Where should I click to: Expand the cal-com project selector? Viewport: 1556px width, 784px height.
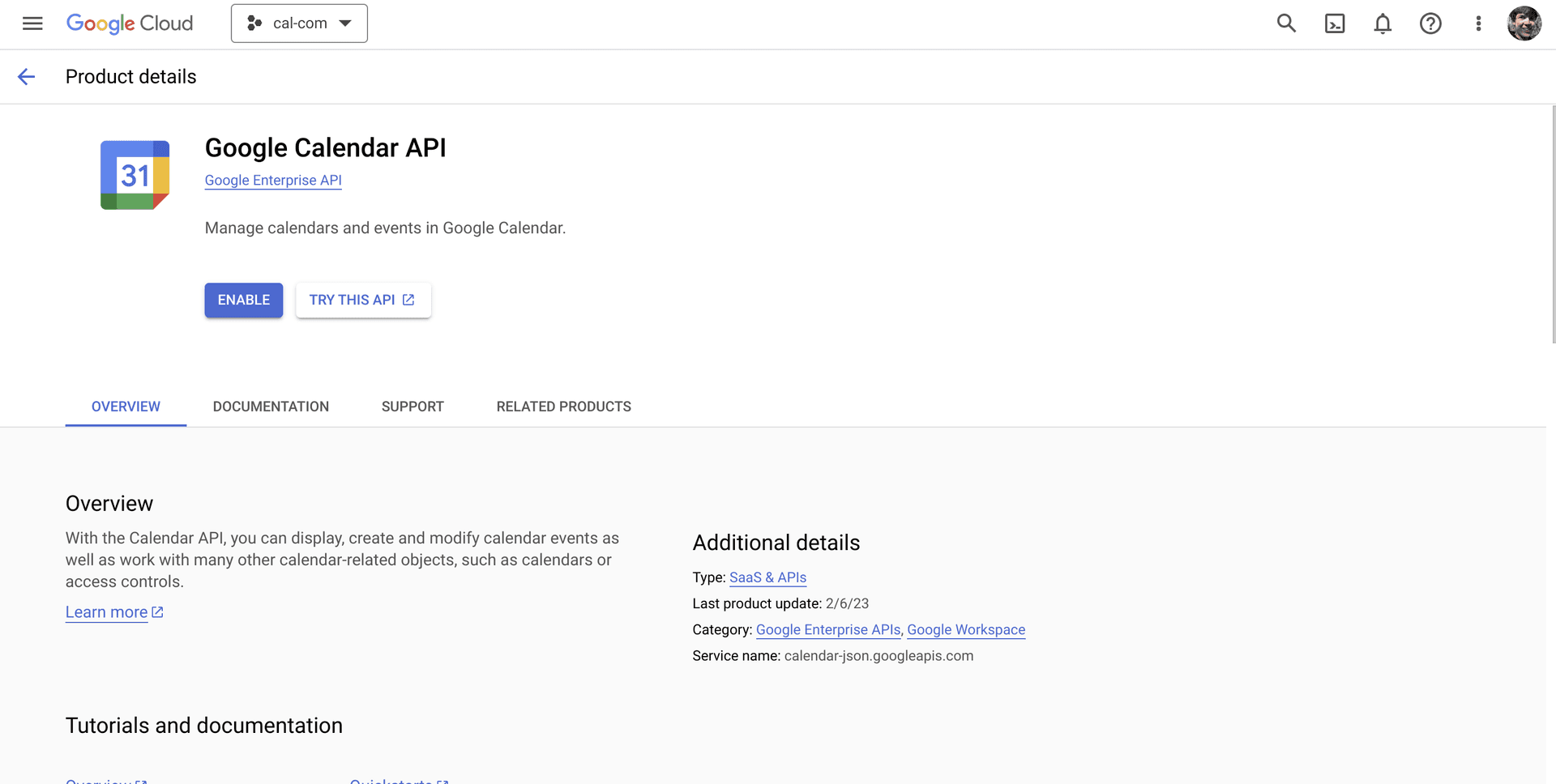(299, 23)
